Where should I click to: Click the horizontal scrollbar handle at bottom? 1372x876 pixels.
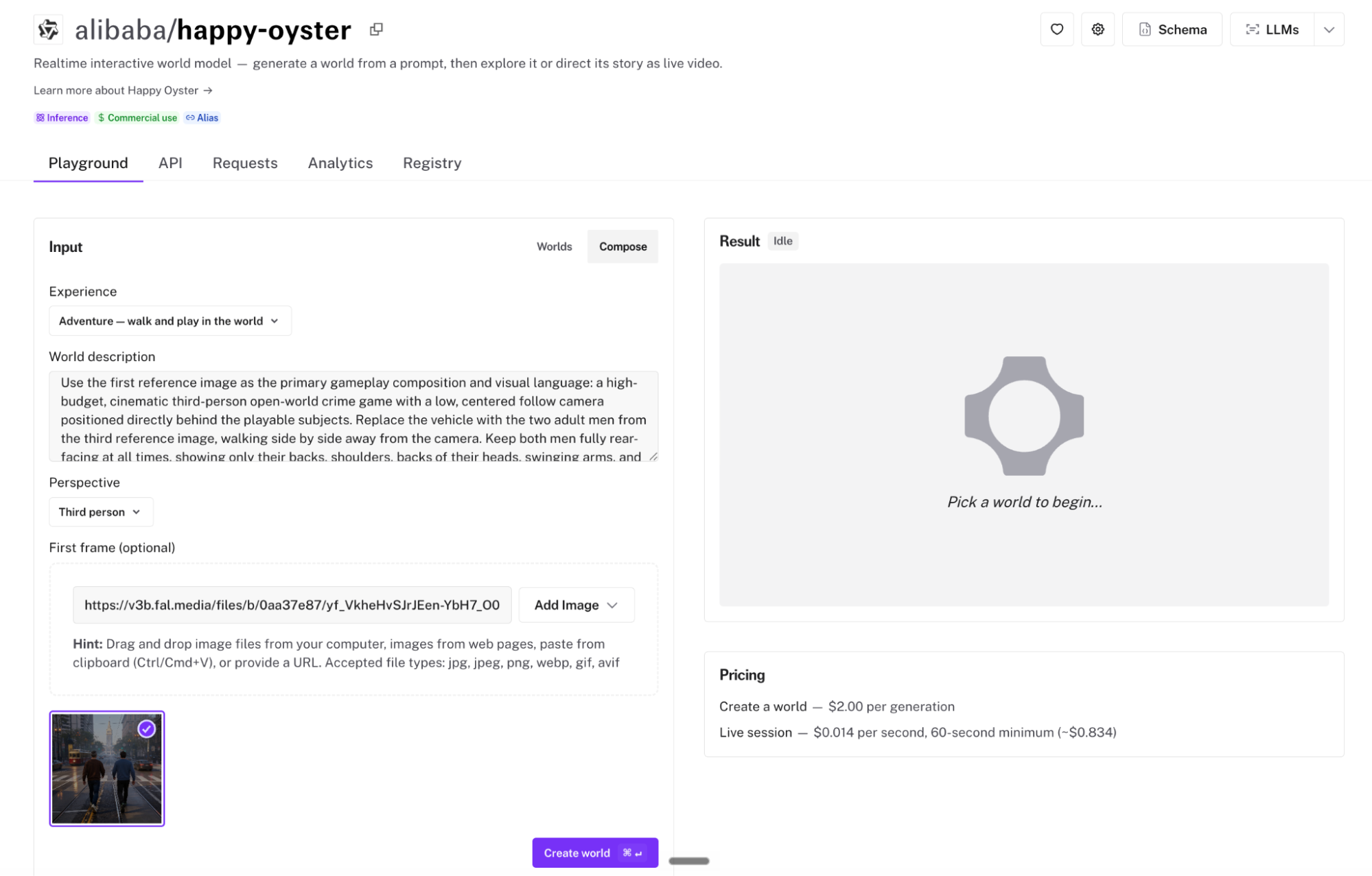pos(688,861)
